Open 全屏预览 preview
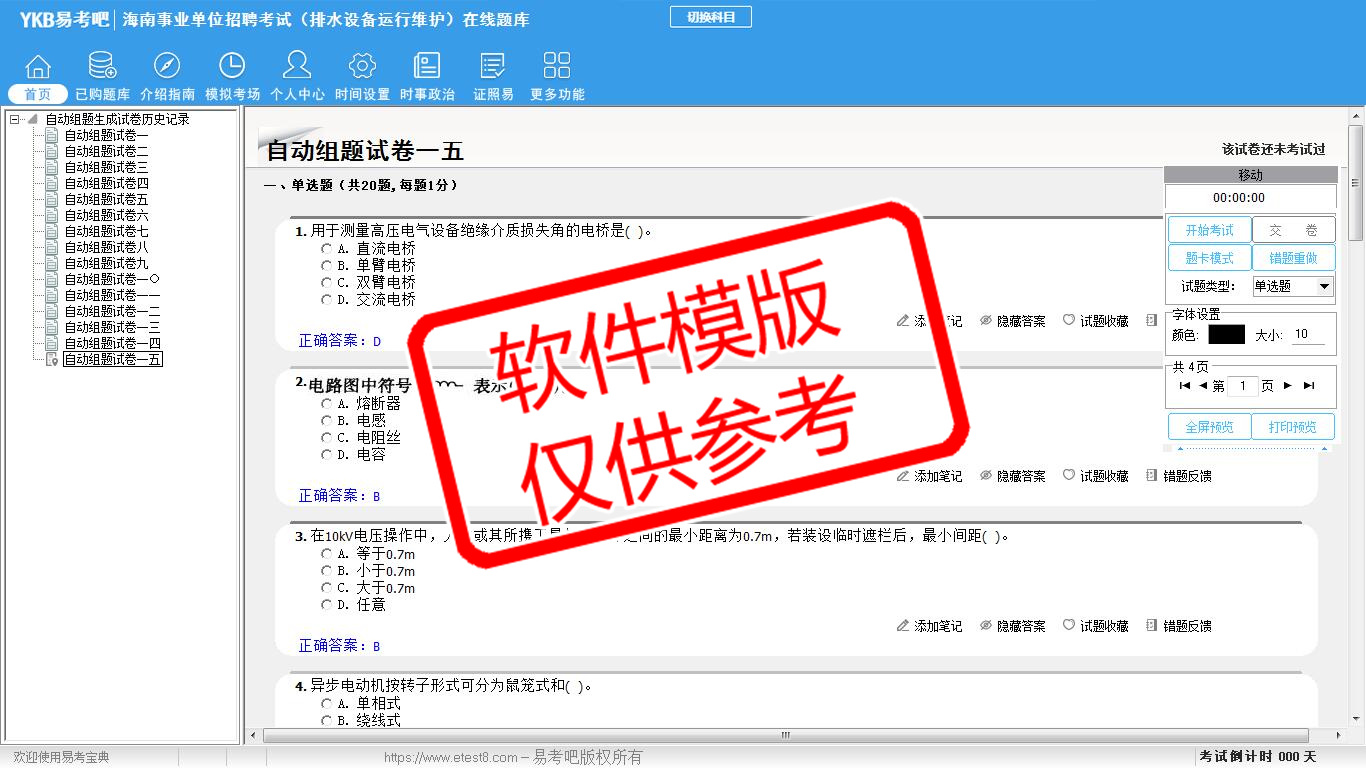1366x768 pixels. point(1210,427)
